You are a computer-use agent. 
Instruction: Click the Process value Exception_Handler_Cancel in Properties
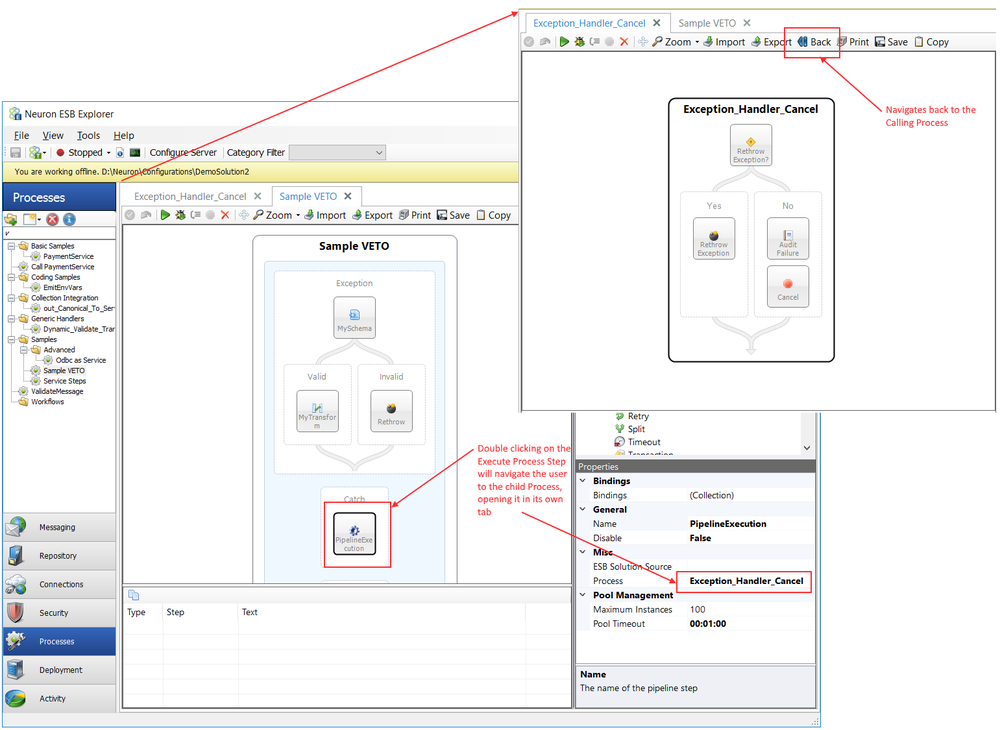[x=746, y=581]
